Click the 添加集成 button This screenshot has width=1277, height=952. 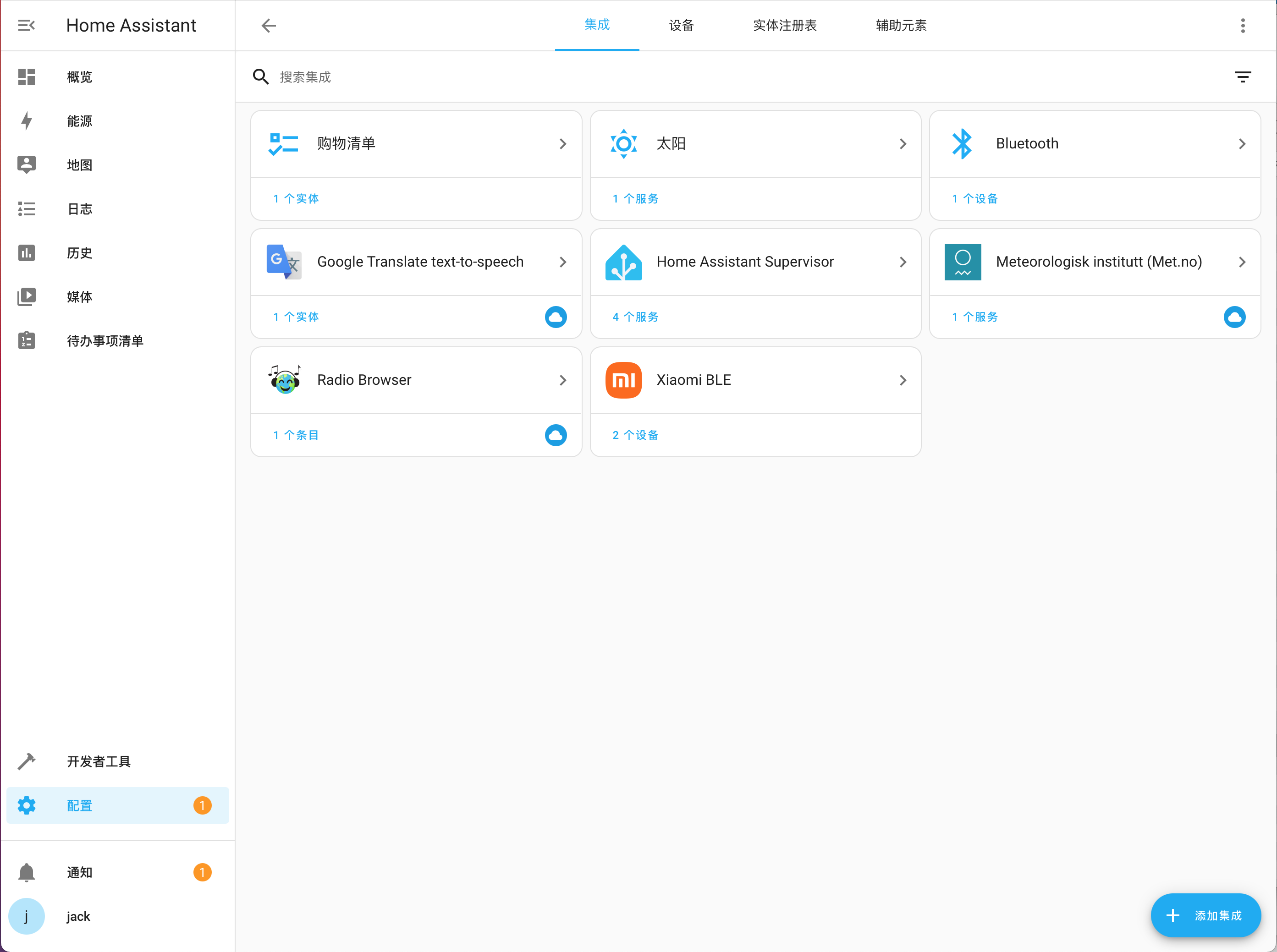(1205, 915)
